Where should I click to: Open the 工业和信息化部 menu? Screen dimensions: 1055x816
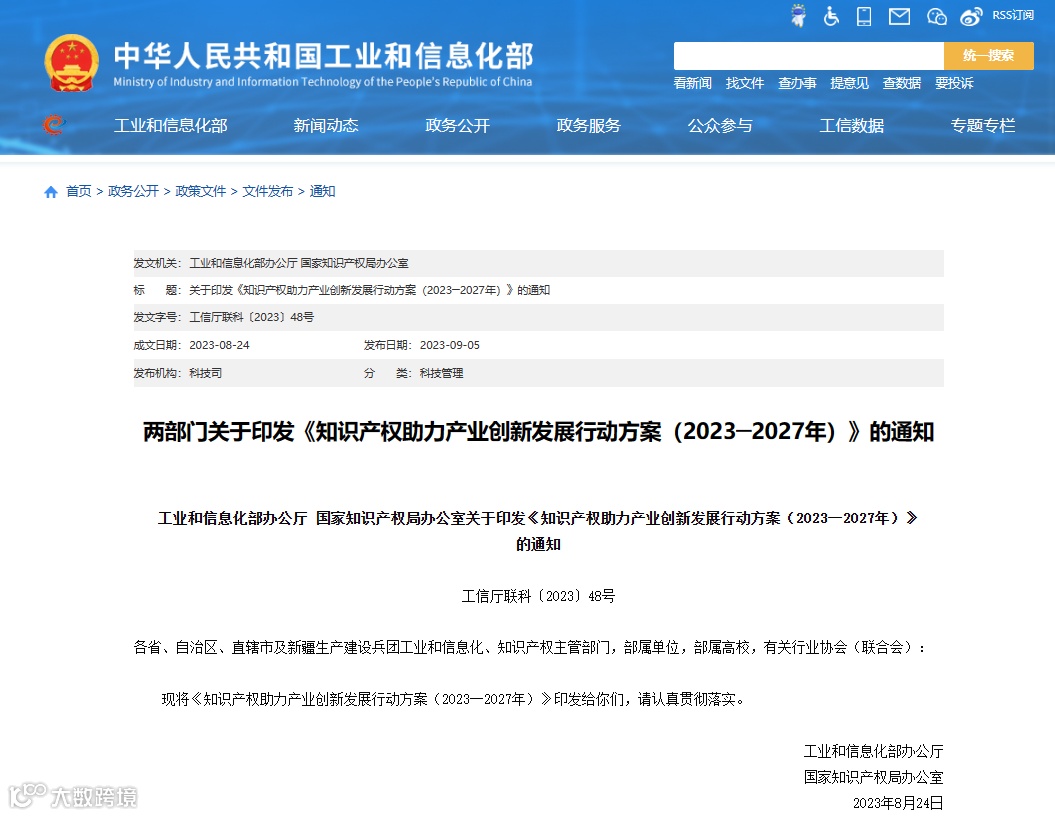point(171,126)
